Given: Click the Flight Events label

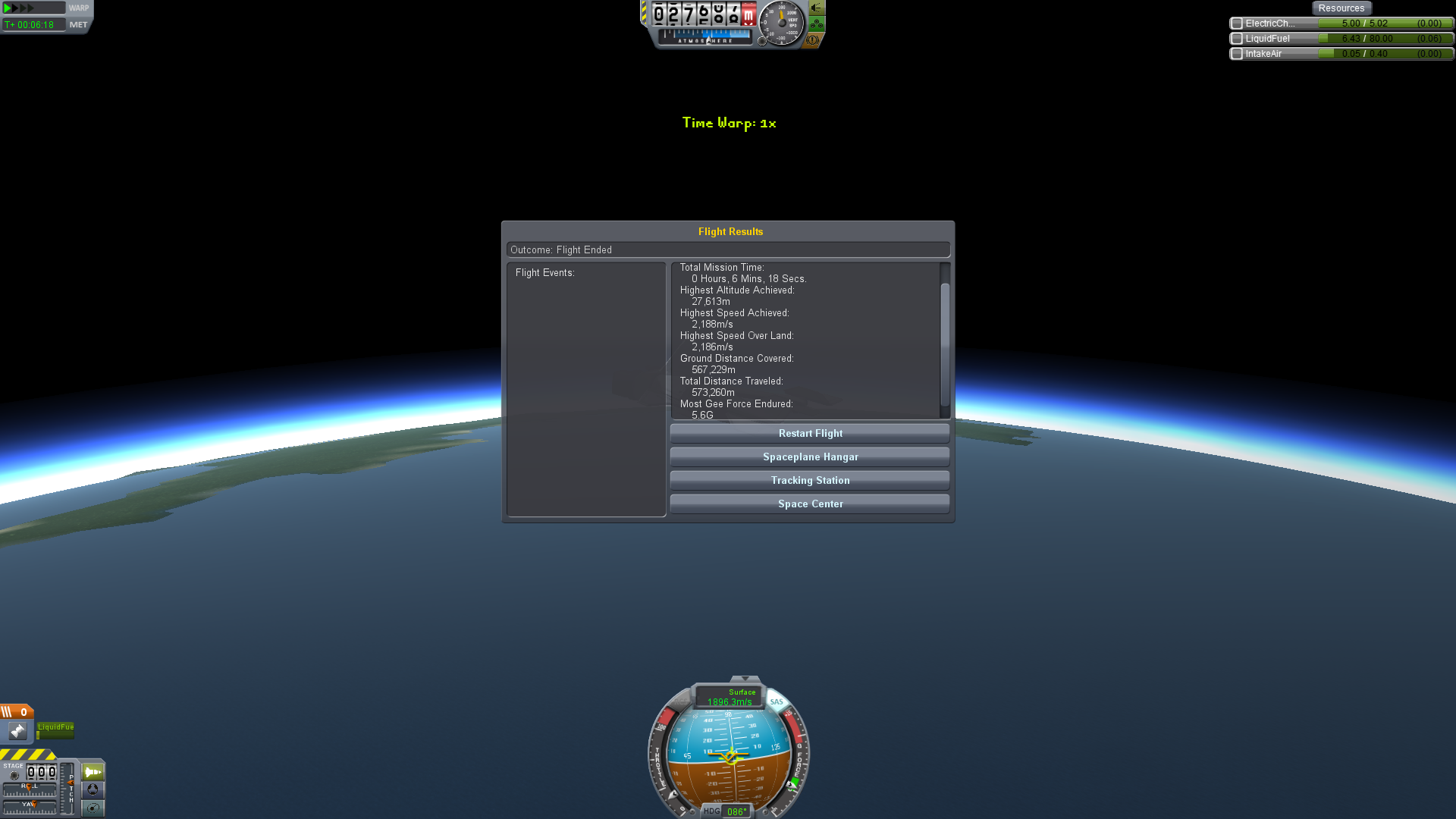Looking at the screenshot, I should coord(545,272).
